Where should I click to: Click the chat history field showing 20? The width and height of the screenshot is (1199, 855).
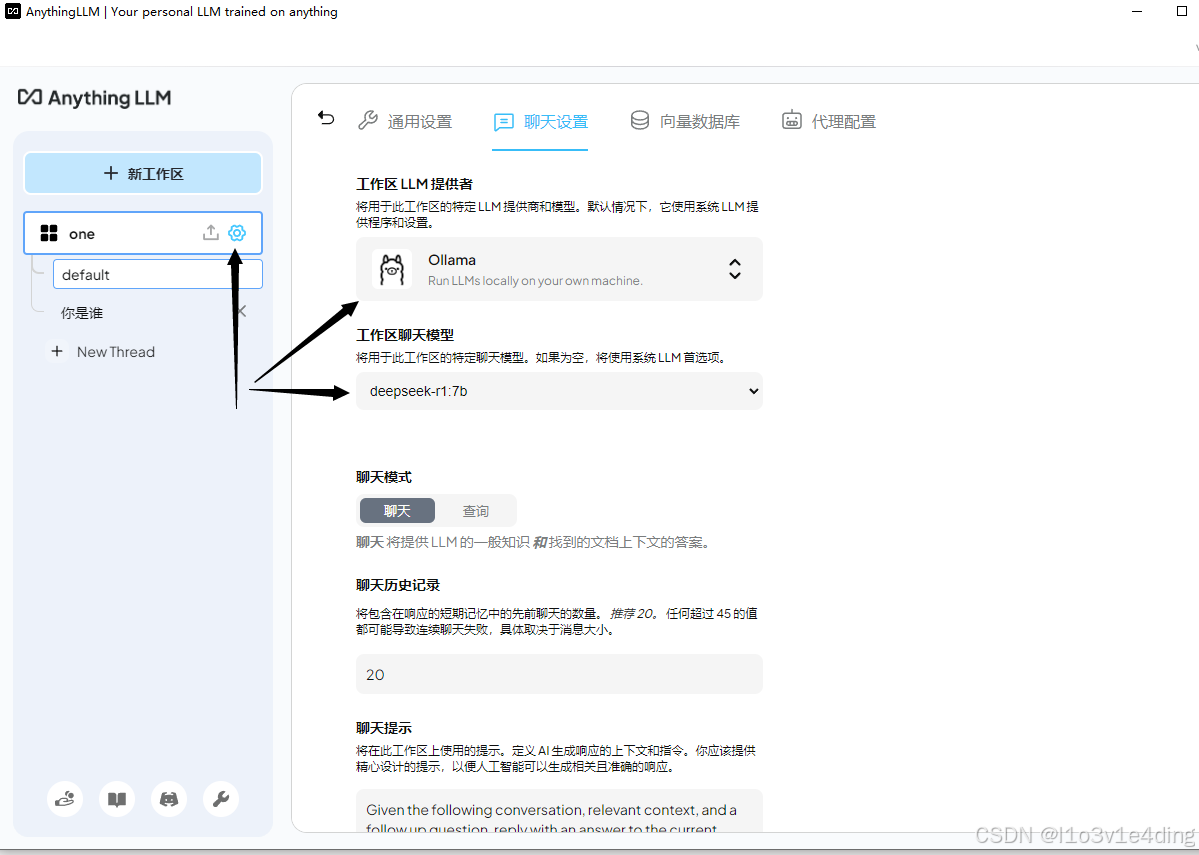(x=559, y=674)
